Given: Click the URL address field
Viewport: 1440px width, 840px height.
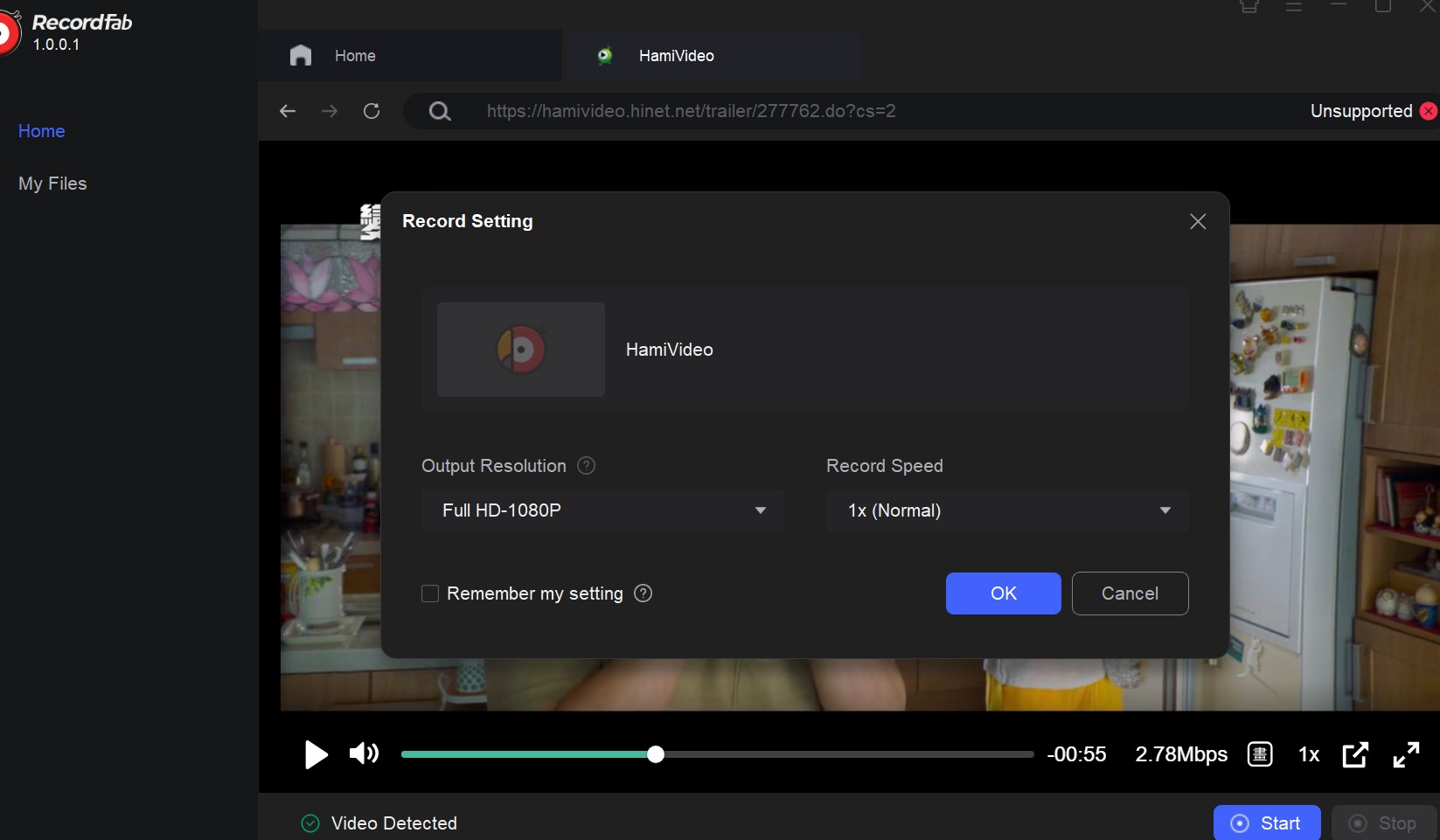Looking at the screenshot, I should click(691, 111).
